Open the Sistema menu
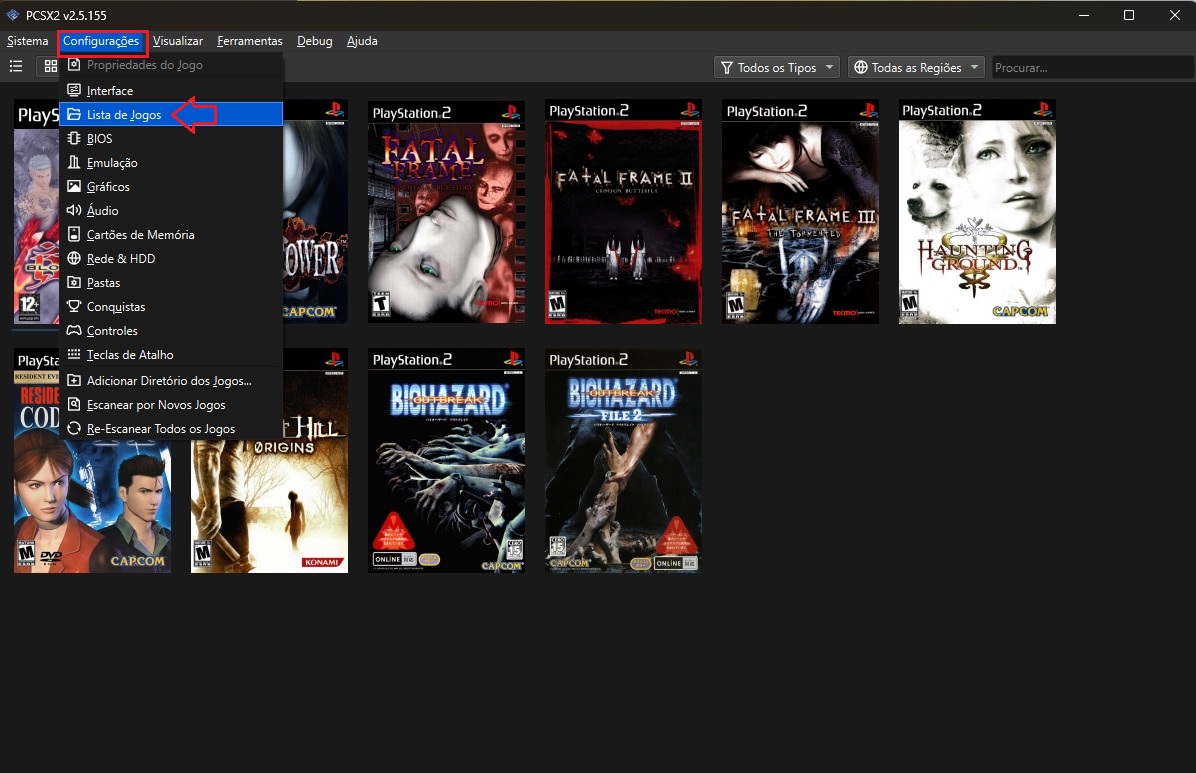The height and width of the screenshot is (773, 1196). [x=27, y=41]
